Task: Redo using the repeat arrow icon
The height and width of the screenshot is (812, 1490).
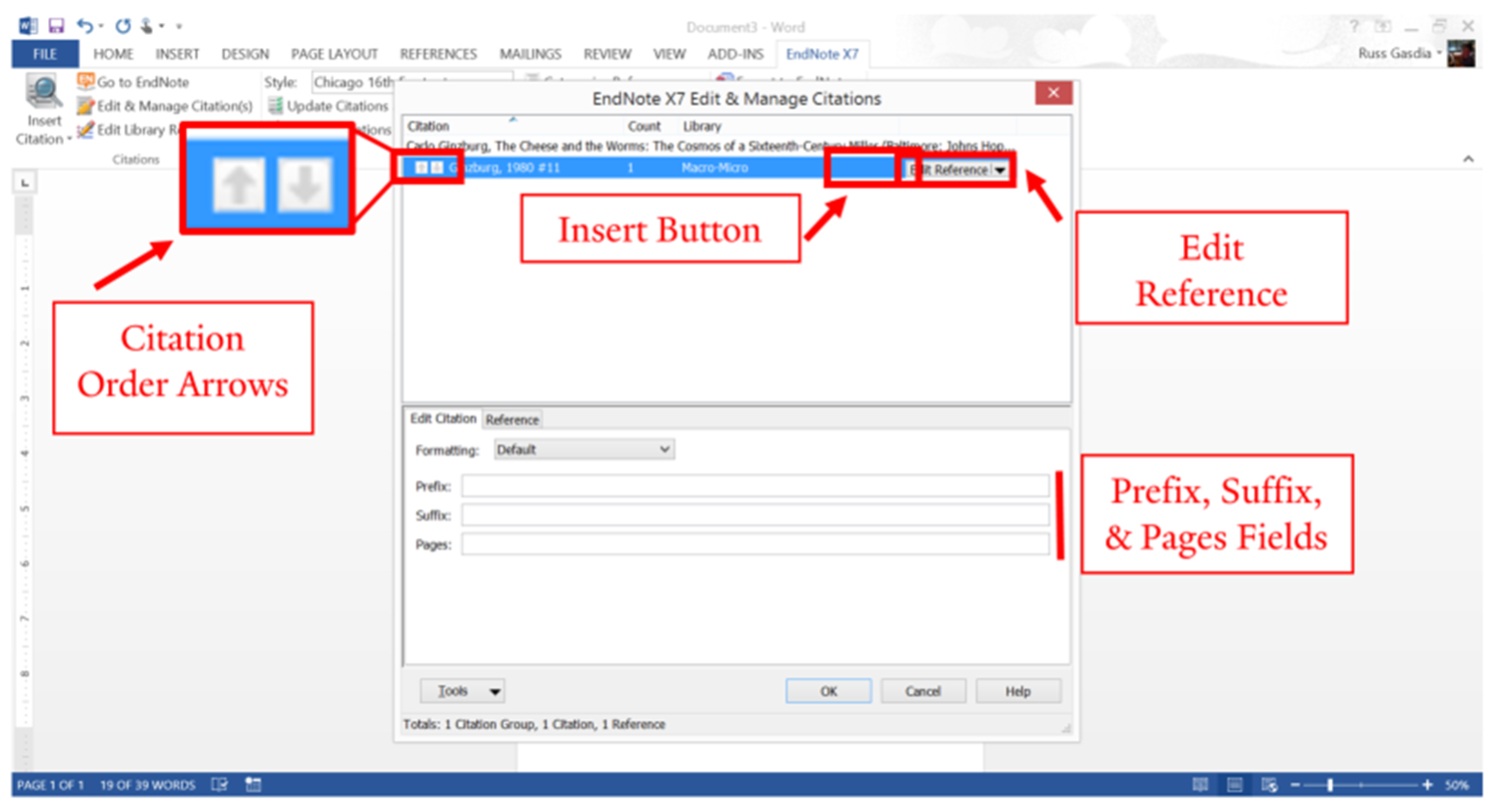Action: click(122, 26)
